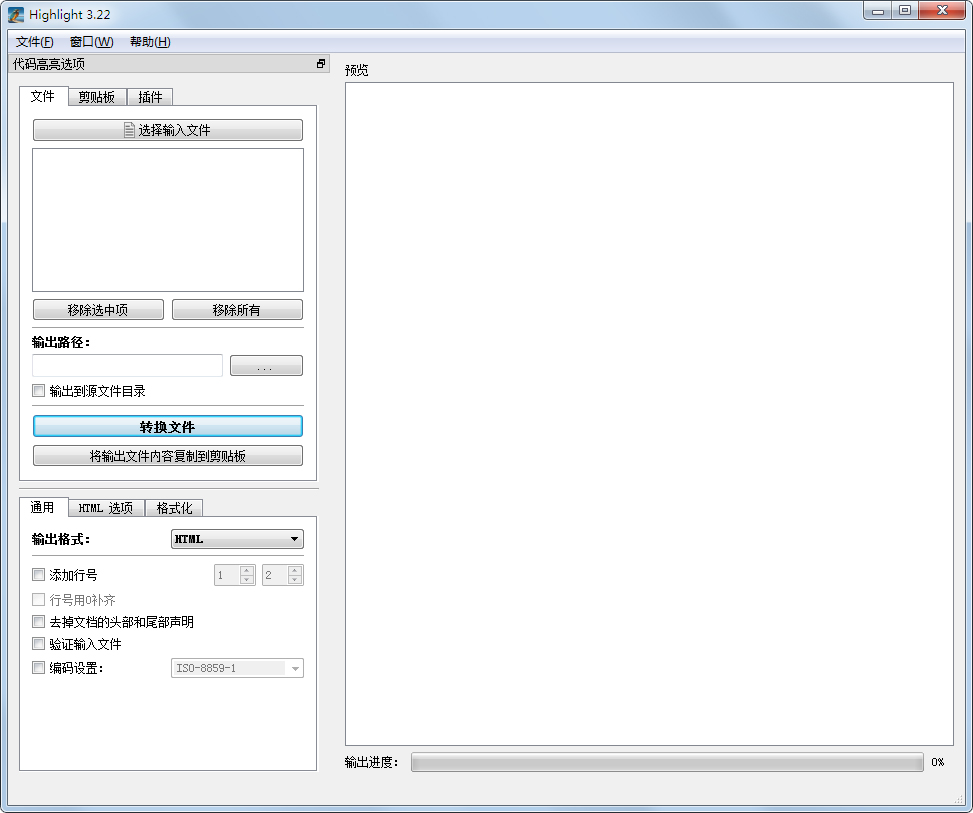
Task: Decrease the line number start value 1
Action: click(x=247, y=580)
